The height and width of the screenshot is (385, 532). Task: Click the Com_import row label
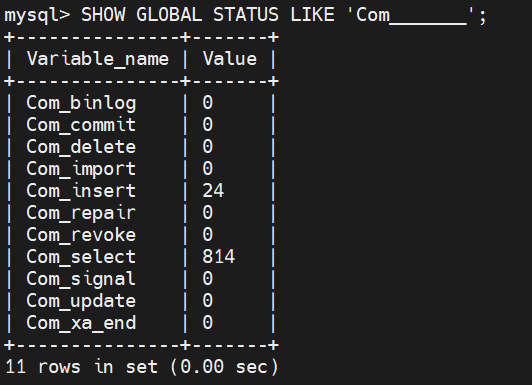tap(81, 169)
